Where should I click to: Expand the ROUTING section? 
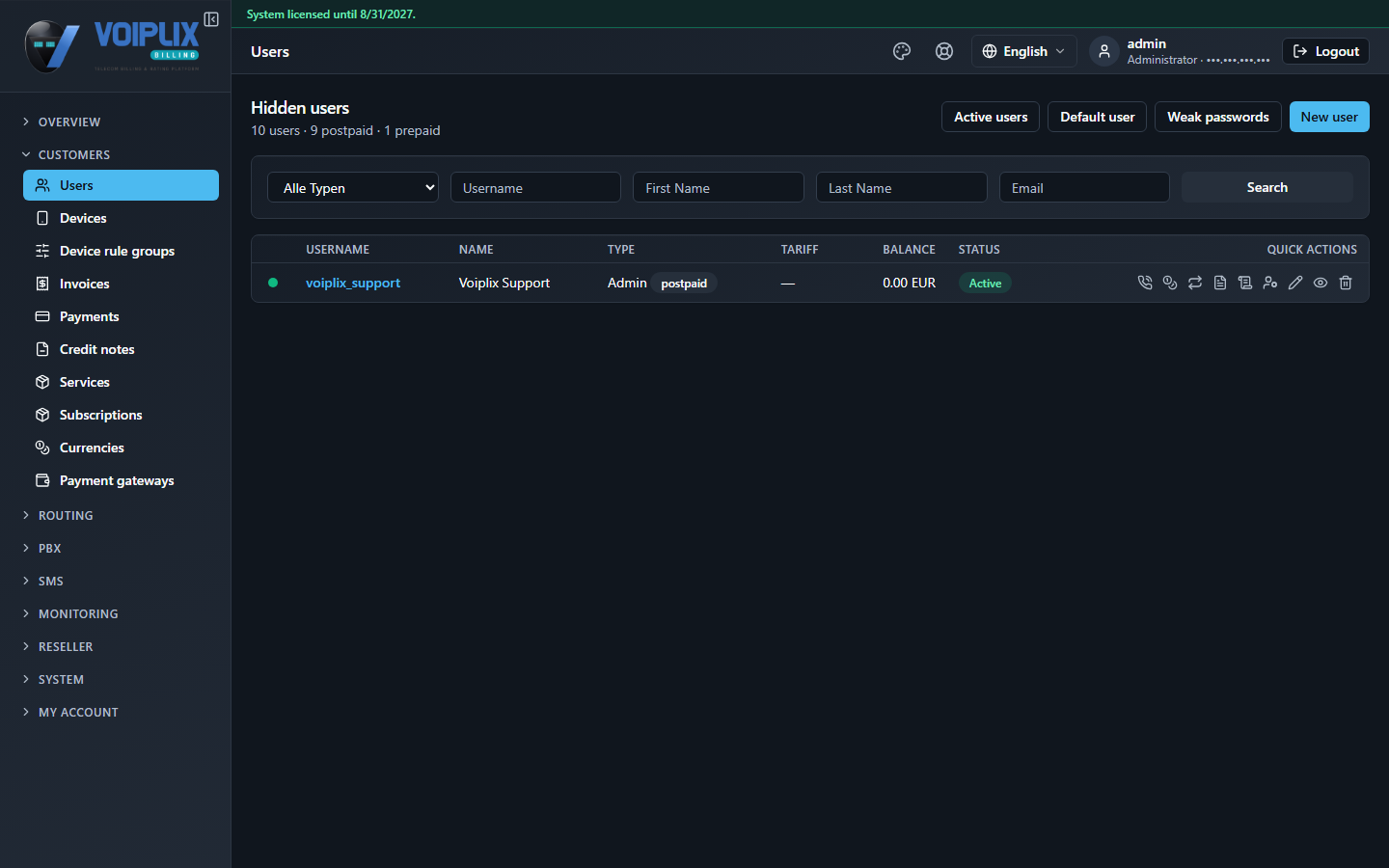(x=66, y=515)
